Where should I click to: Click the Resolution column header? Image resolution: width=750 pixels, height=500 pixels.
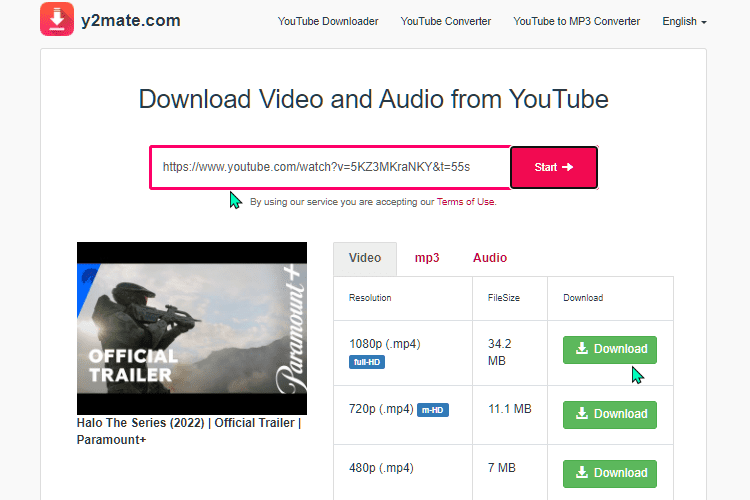pos(370,298)
